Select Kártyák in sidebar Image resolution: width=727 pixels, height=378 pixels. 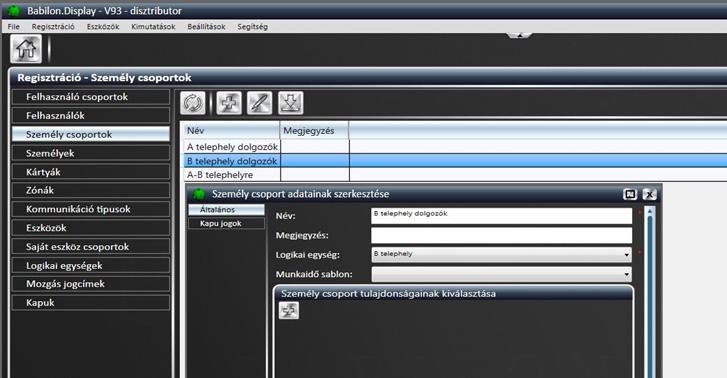click(x=91, y=172)
